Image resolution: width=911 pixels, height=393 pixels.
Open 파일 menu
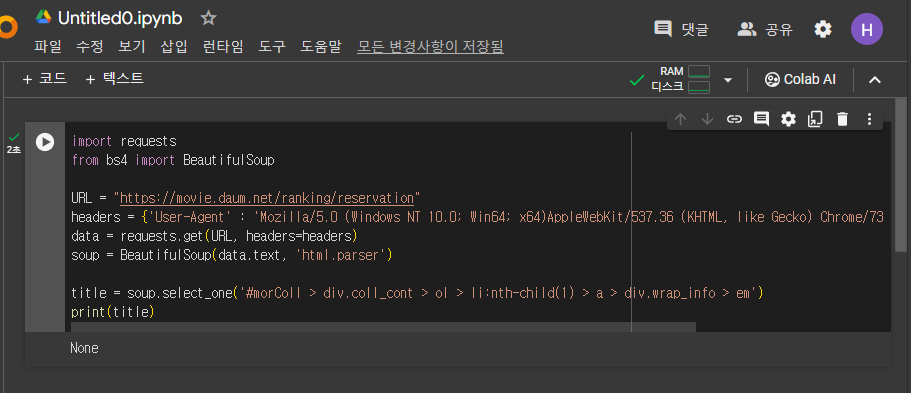[48, 47]
